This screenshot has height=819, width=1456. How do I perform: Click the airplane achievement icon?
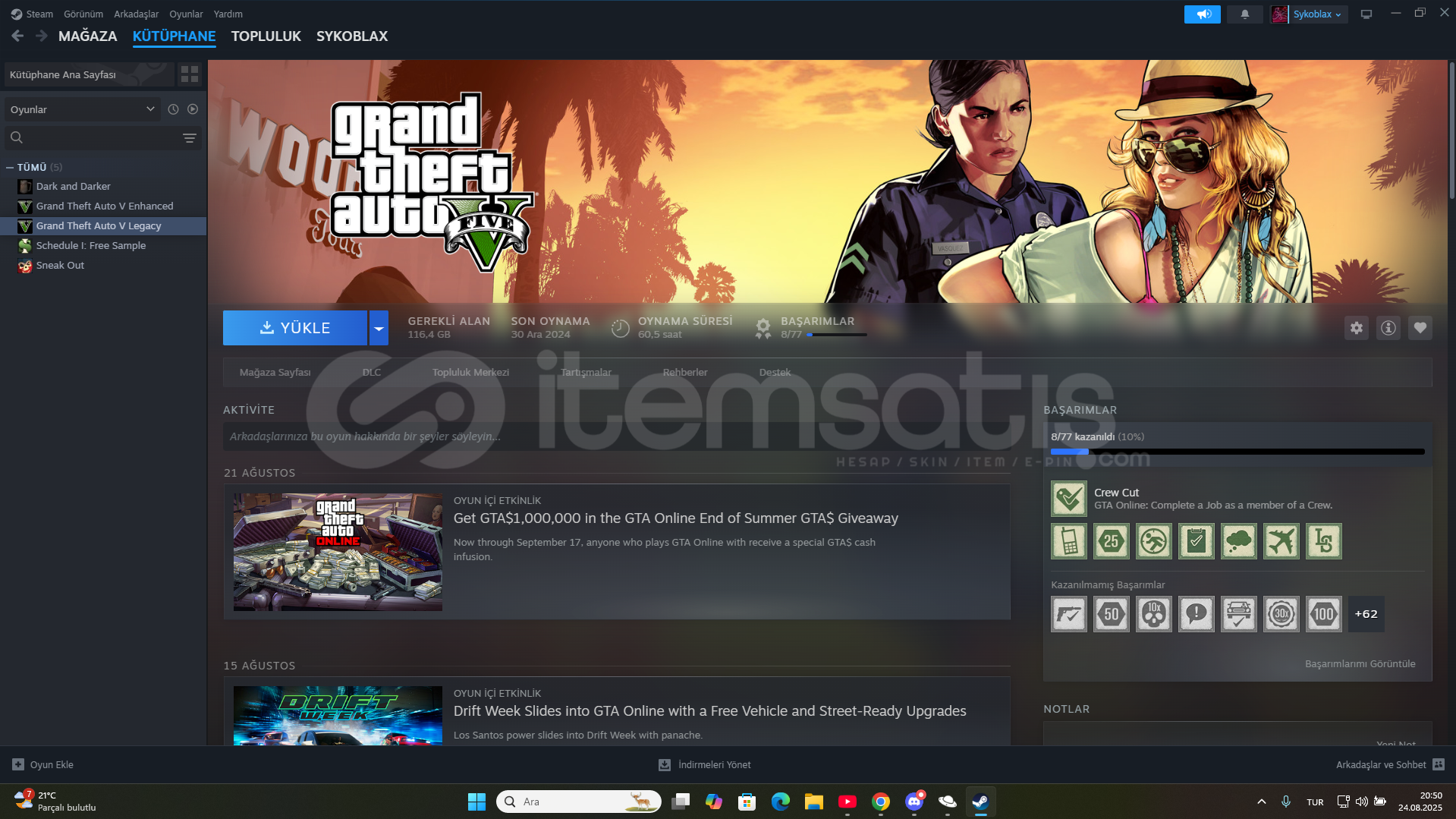point(1281,541)
